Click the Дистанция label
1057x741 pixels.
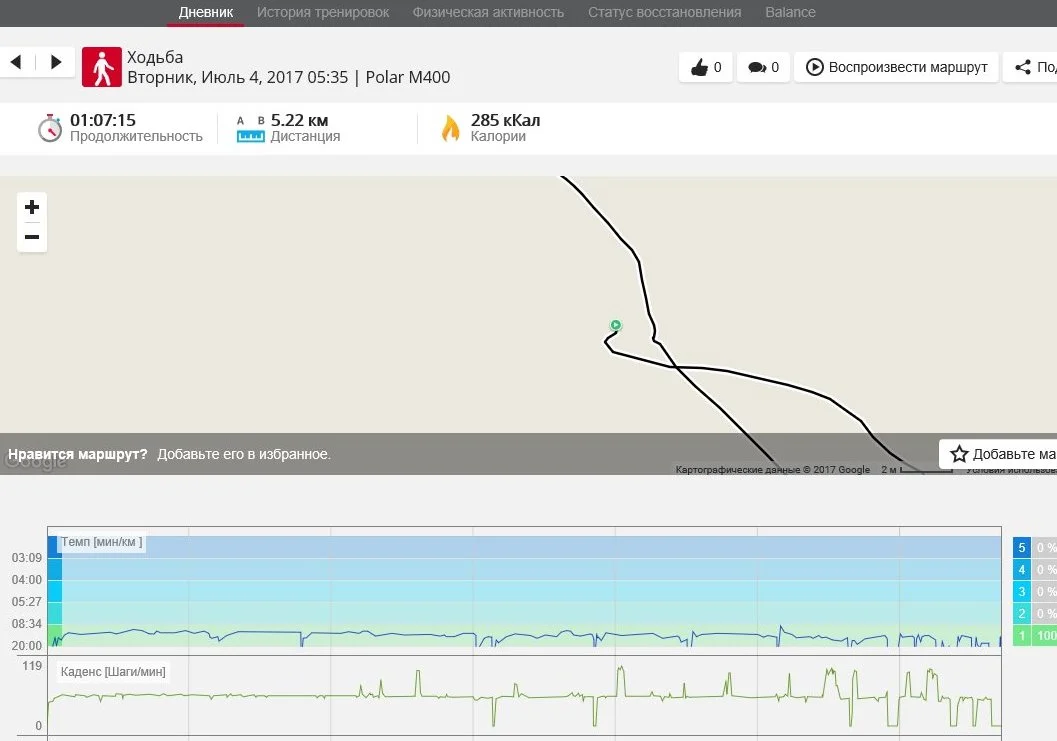click(305, 136)
